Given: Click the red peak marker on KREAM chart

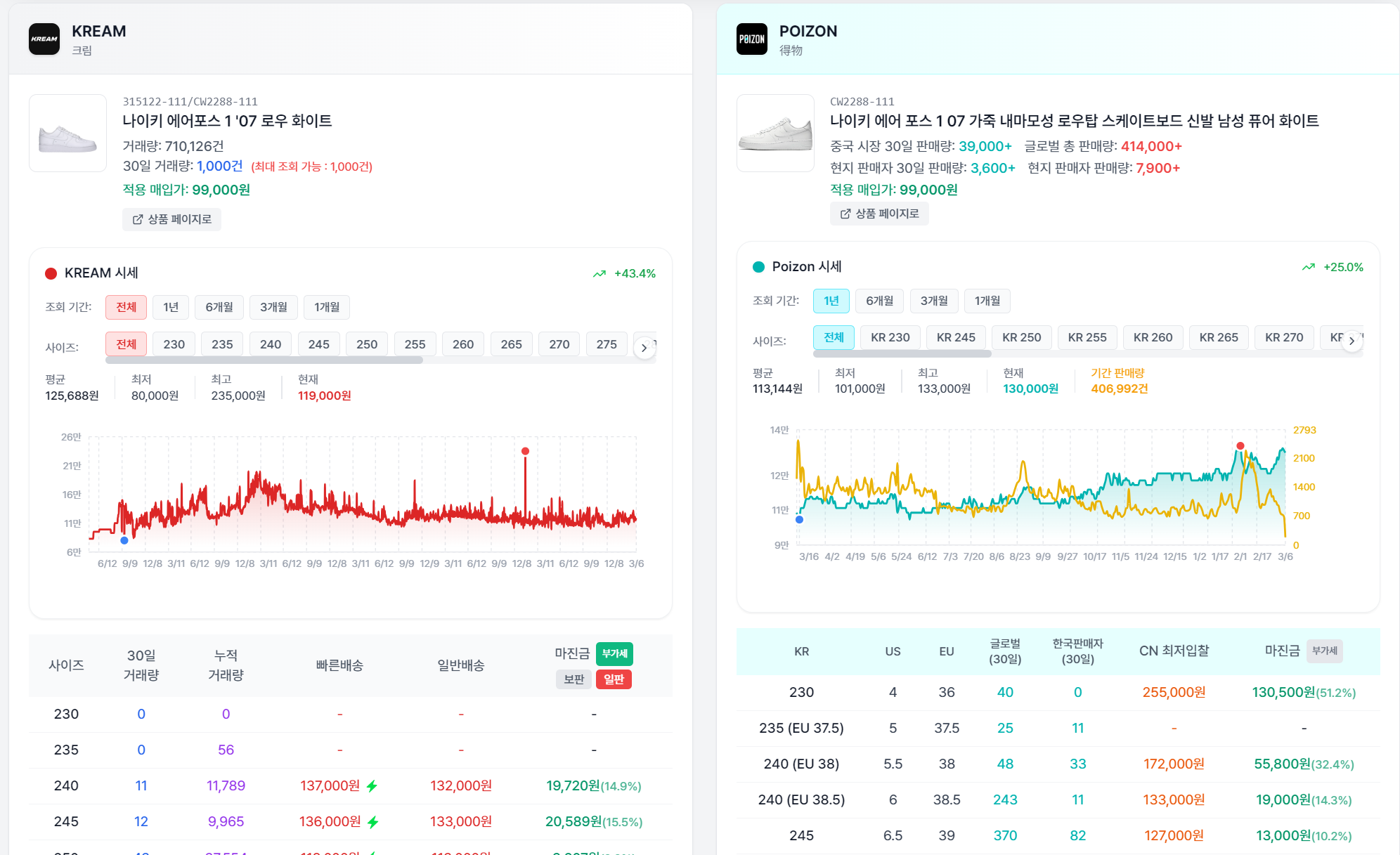Looking at the screenshot, I should click(525, 451).
